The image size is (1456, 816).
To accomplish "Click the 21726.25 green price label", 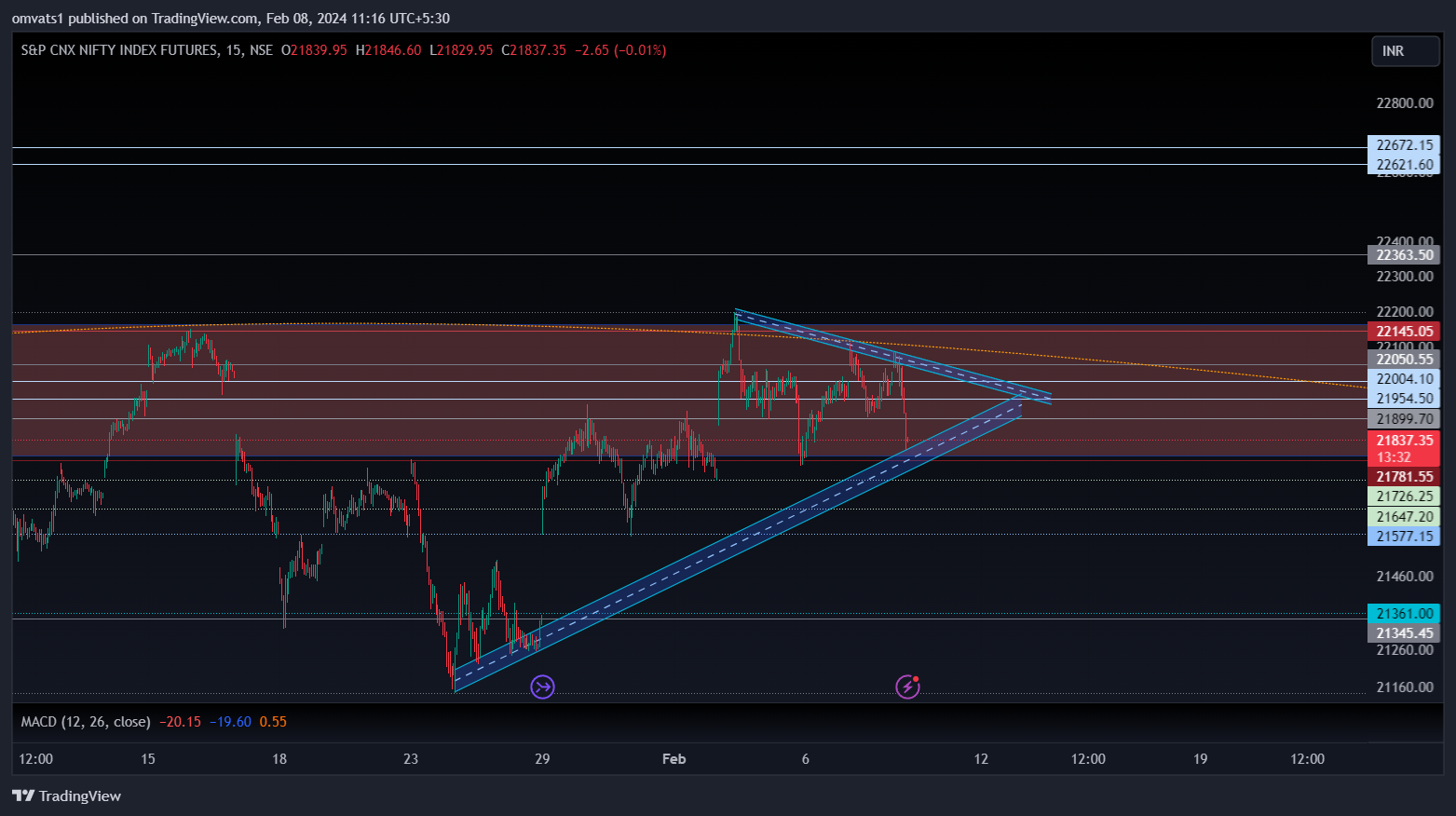I will point(1404,496).
